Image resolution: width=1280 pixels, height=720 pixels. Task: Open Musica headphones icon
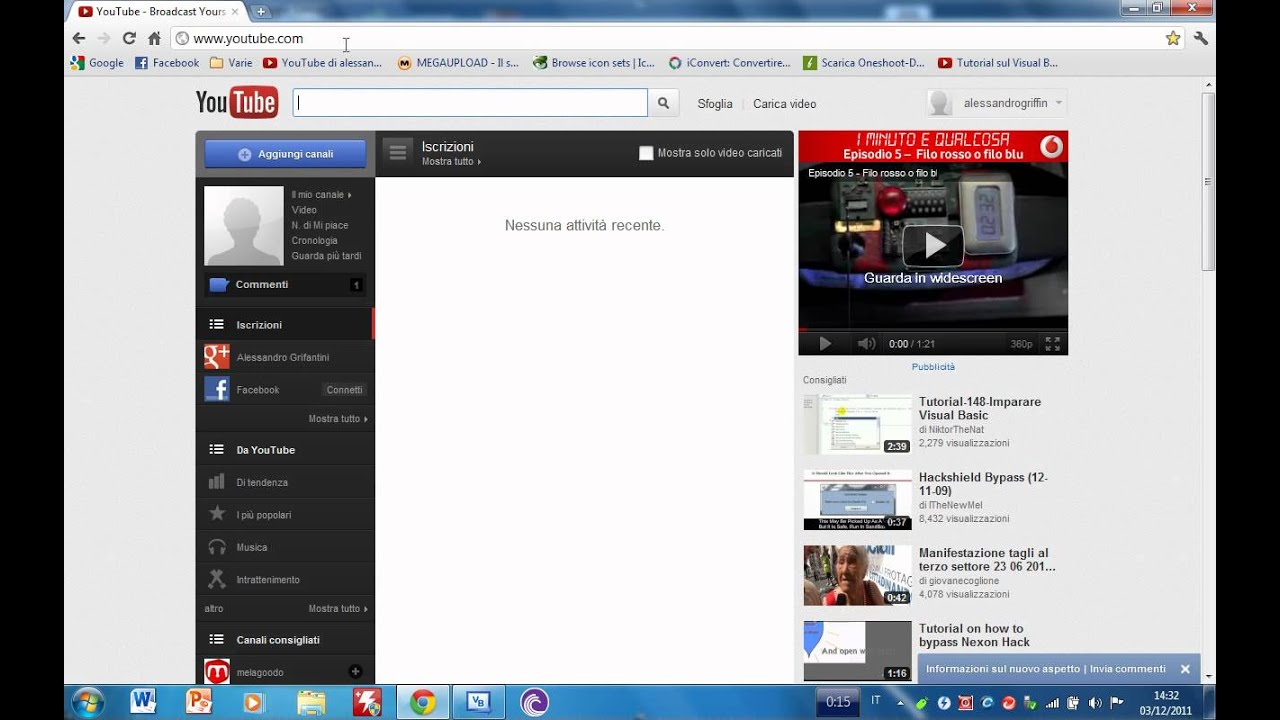pos(217,547)
